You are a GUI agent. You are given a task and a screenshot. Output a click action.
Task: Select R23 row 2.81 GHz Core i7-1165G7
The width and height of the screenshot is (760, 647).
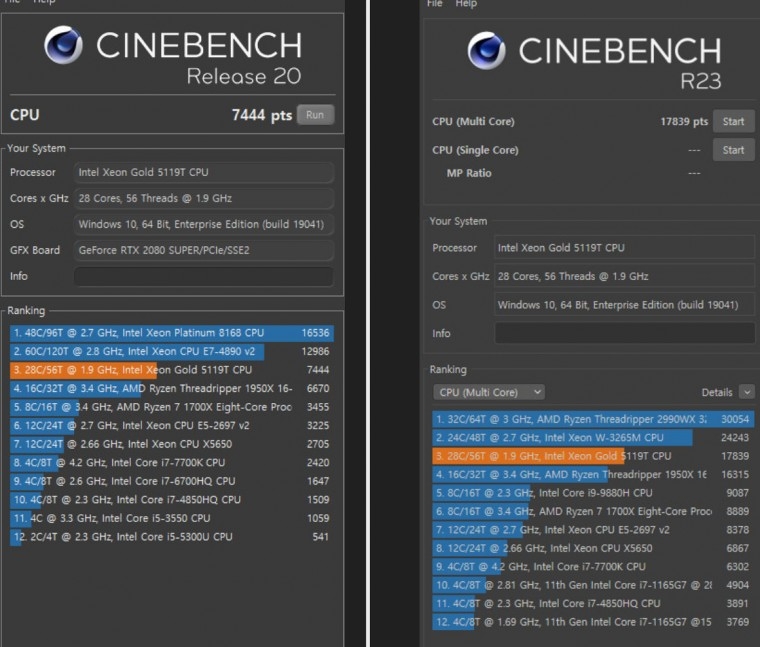(593, 585)
